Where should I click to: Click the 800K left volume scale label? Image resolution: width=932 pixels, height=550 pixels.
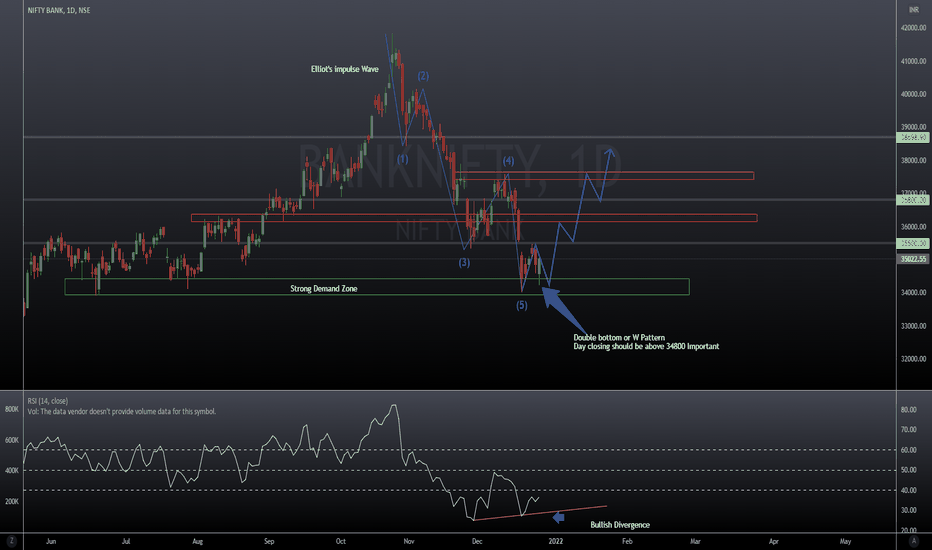click(x=12, y=409)
